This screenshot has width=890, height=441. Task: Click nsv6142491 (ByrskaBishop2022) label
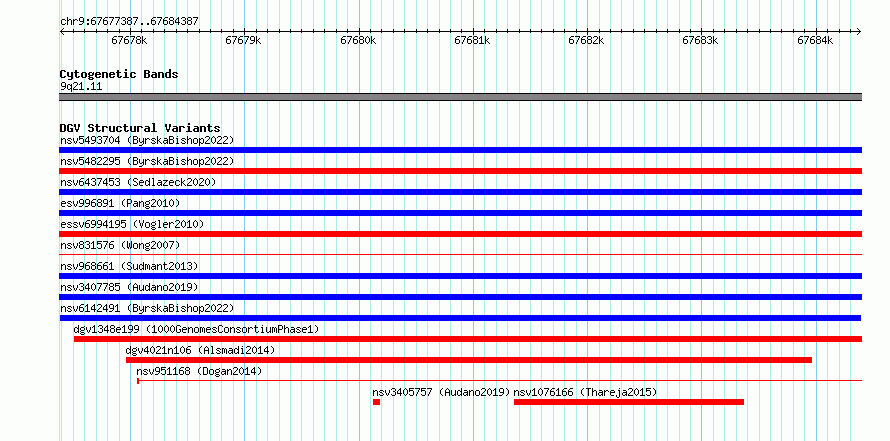147,308
